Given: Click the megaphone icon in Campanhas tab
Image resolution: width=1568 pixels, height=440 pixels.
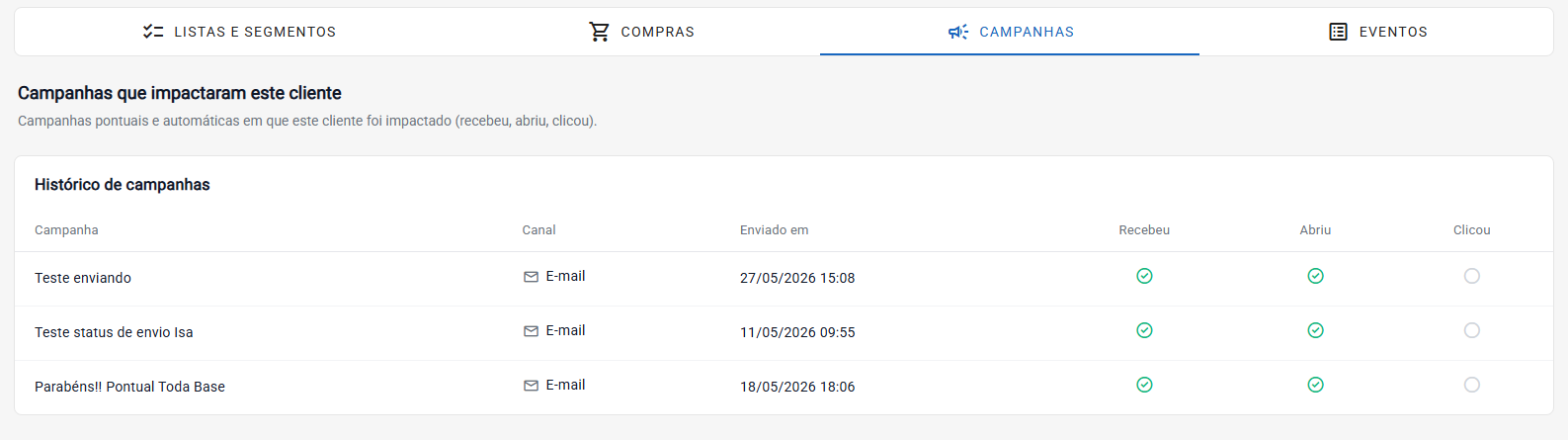Looking at the screenshot, I should coord(958,32).
